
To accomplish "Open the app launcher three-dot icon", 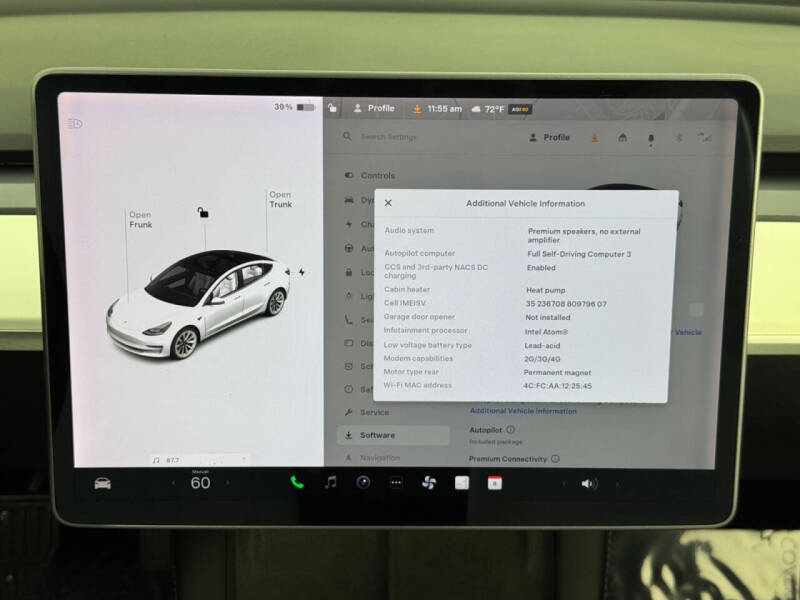I will tap(395, 484).
